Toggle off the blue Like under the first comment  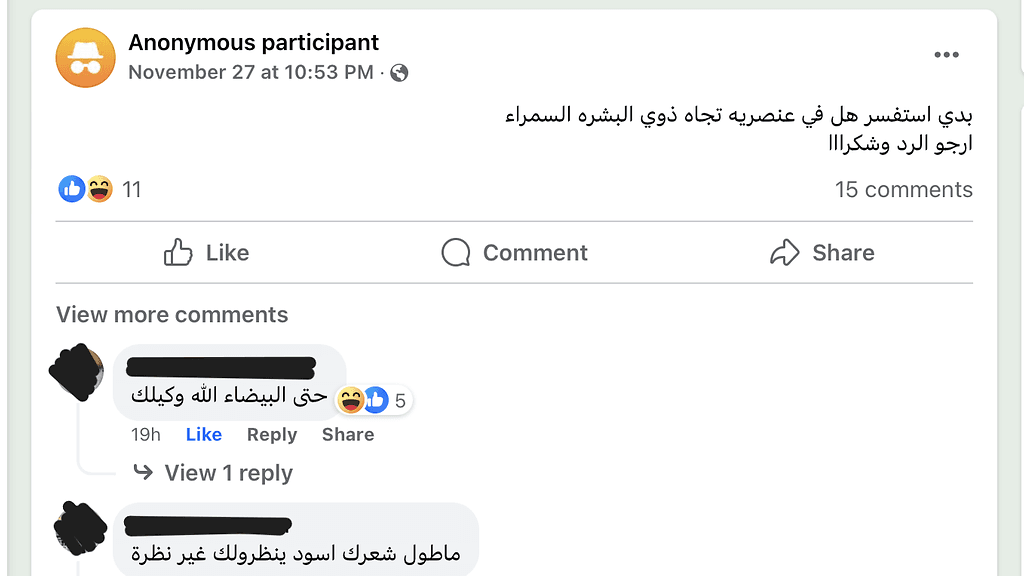click(203, 434)
